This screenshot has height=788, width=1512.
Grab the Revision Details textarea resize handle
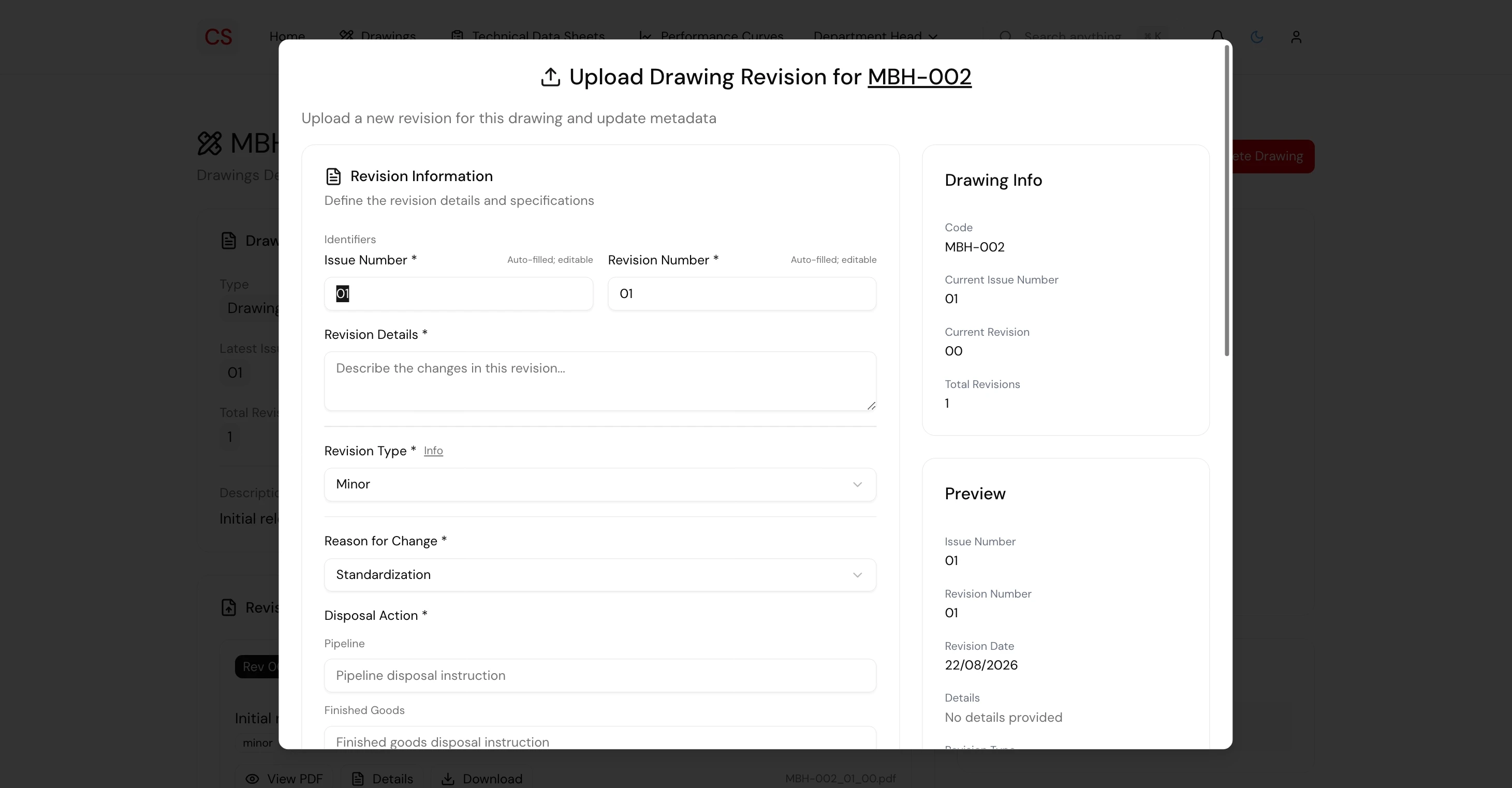pyautogui.click(x=871, y=406)
